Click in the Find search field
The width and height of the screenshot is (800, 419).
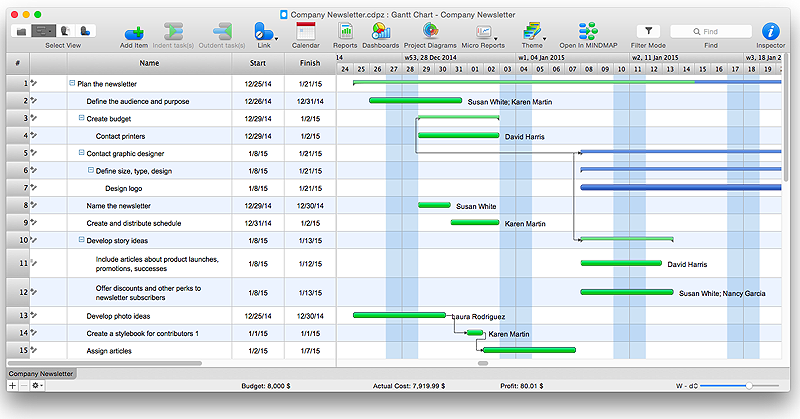711,32
